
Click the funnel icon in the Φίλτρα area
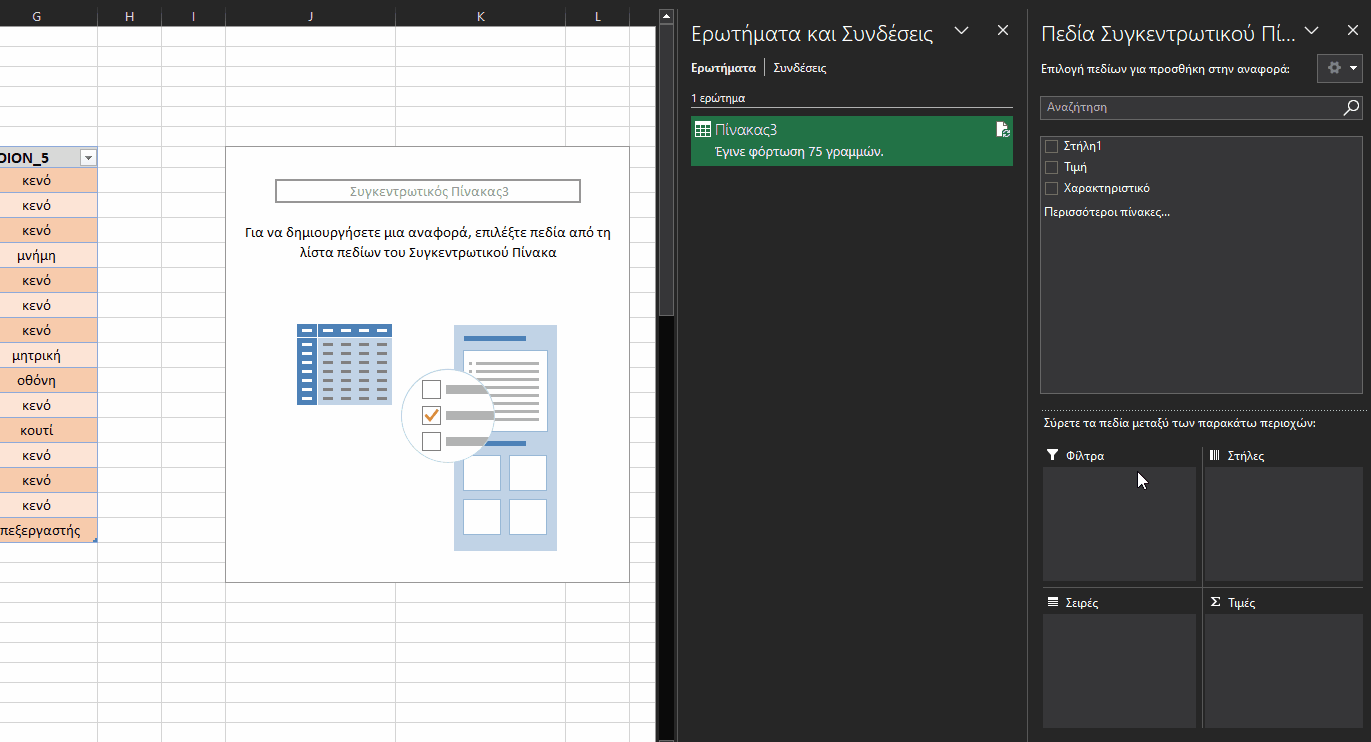click(1051, 454)
